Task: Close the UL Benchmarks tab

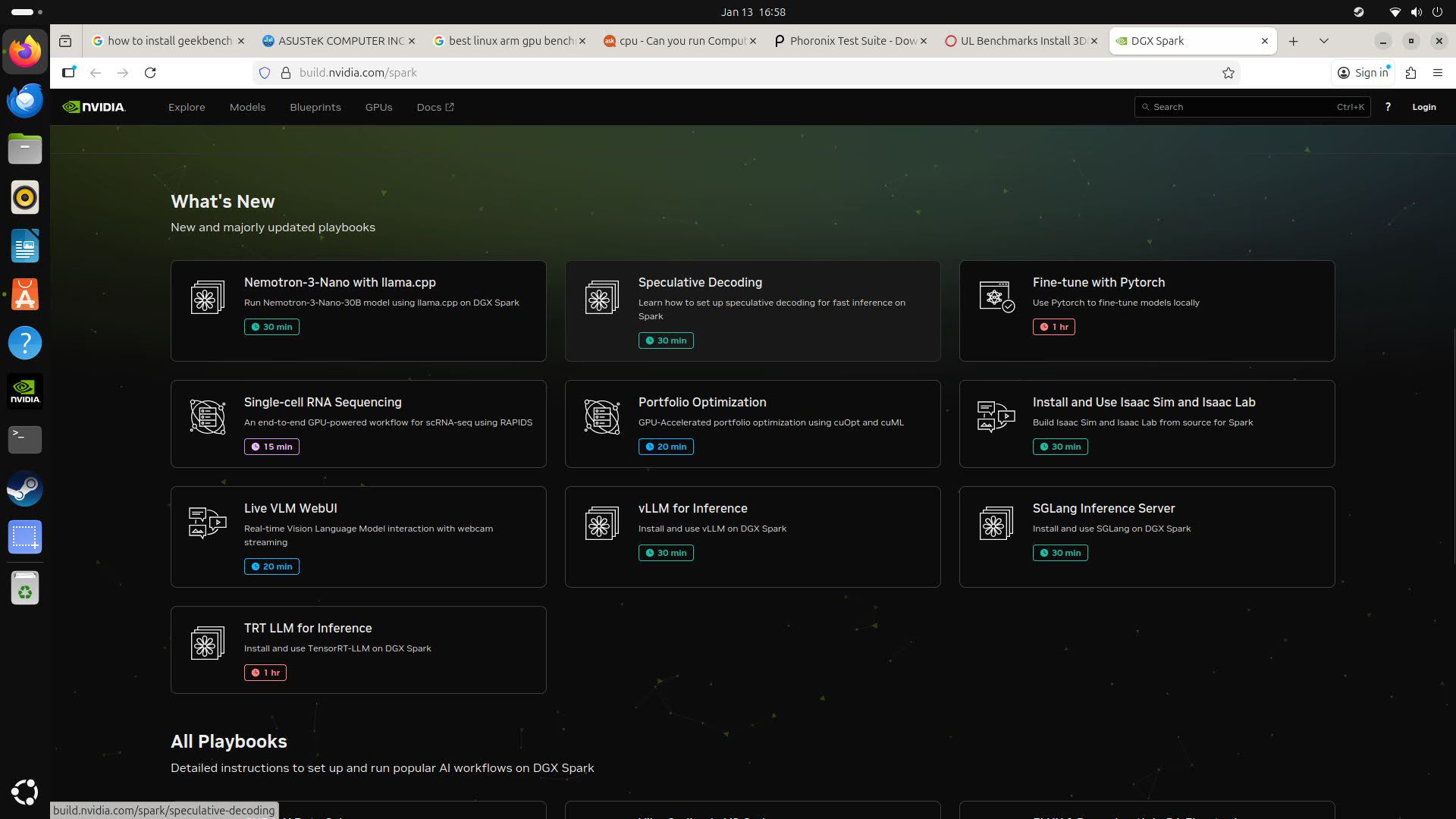Action: 1094,41
